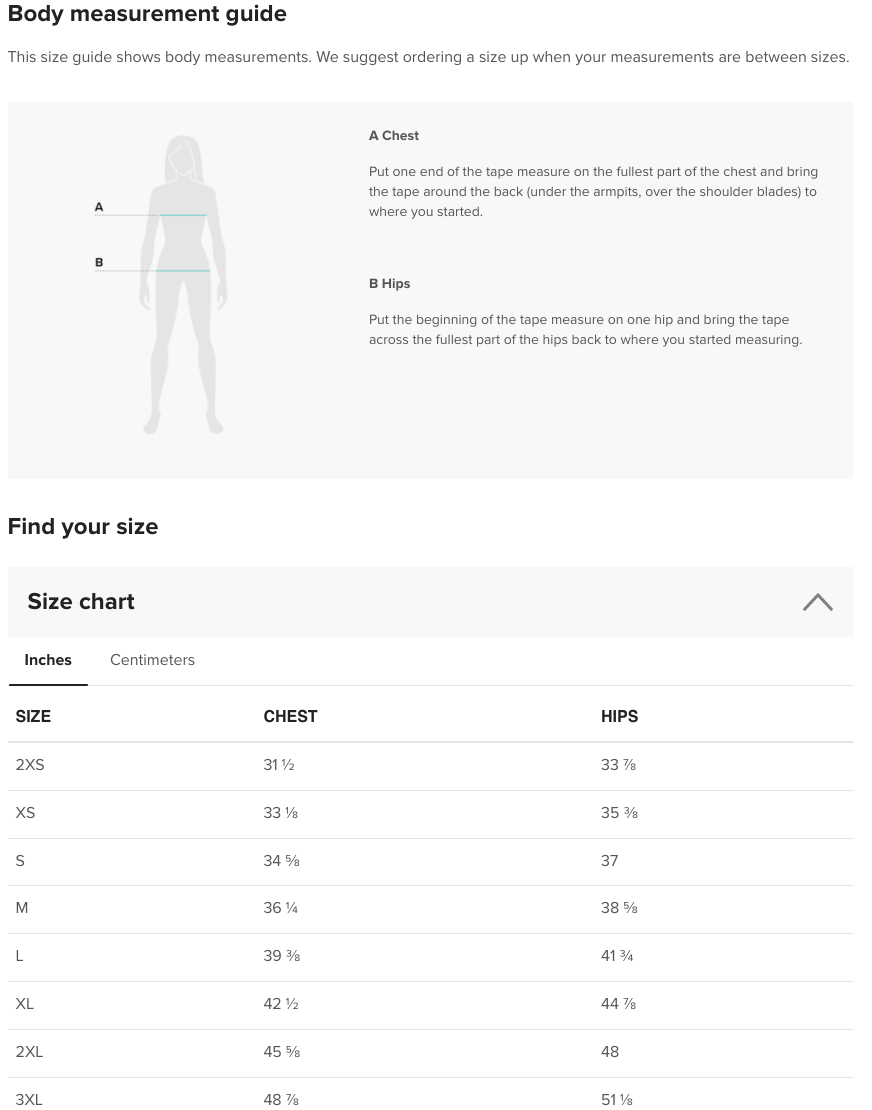Collapse the Size chart chevron arrow
Viewport: 872px width, 1110px height.
pyautogui.click(x=817, y=602)
